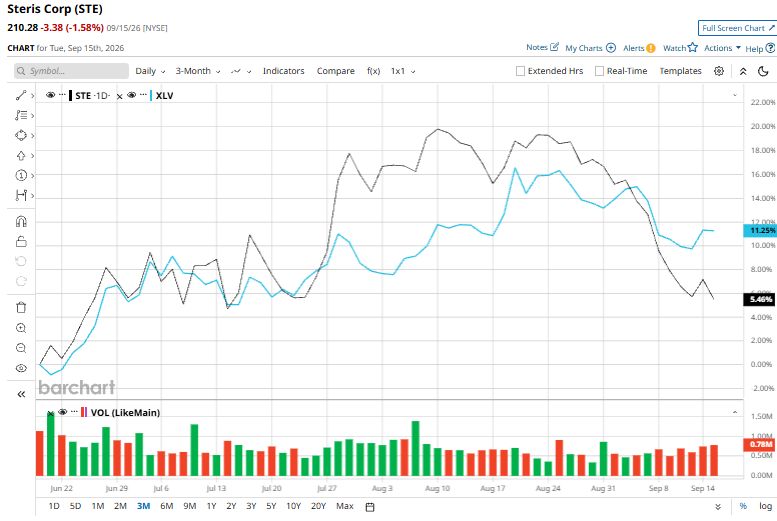Open the Indicators menu

pos(283,71)
